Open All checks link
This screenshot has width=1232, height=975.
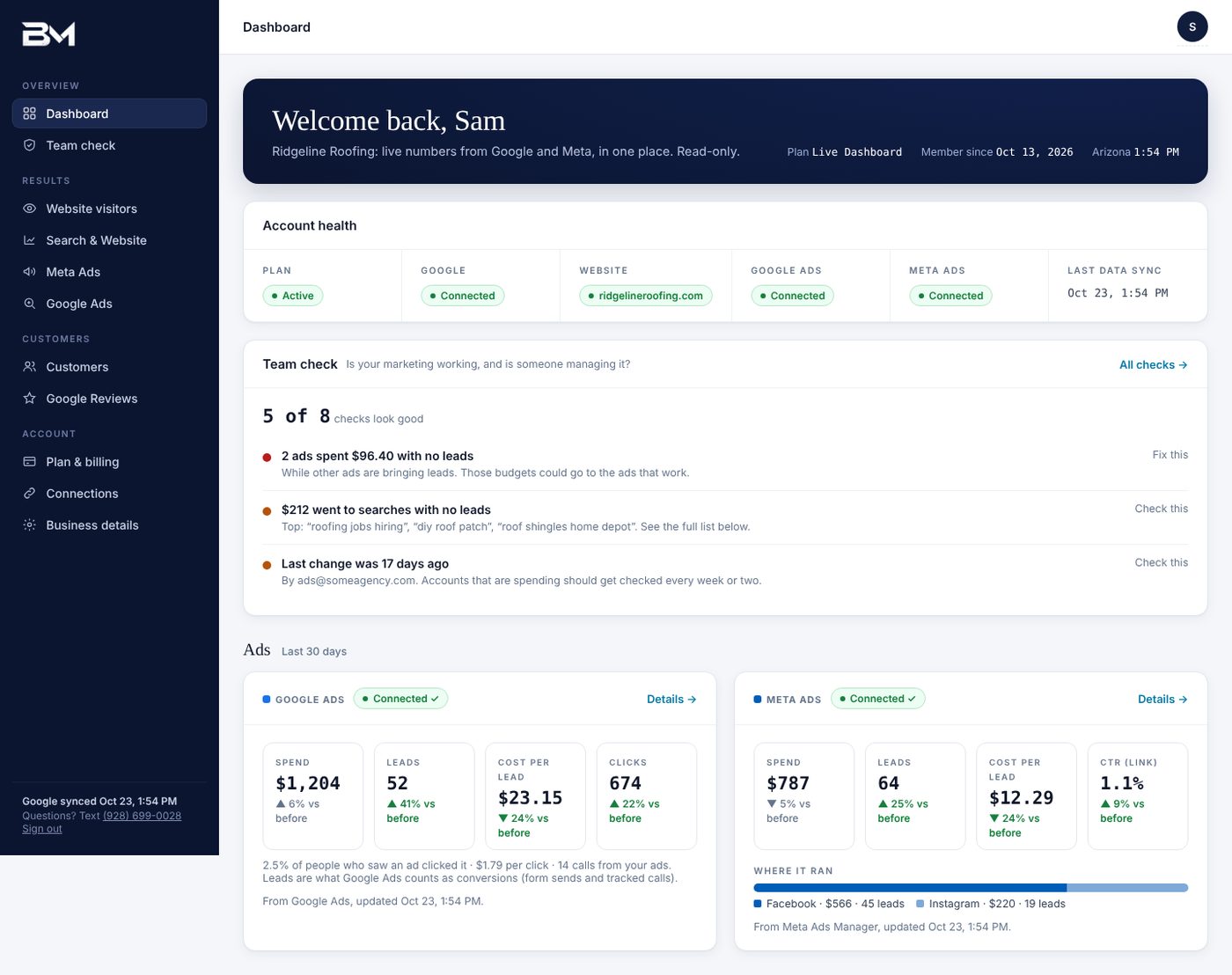click(1153, 364)
